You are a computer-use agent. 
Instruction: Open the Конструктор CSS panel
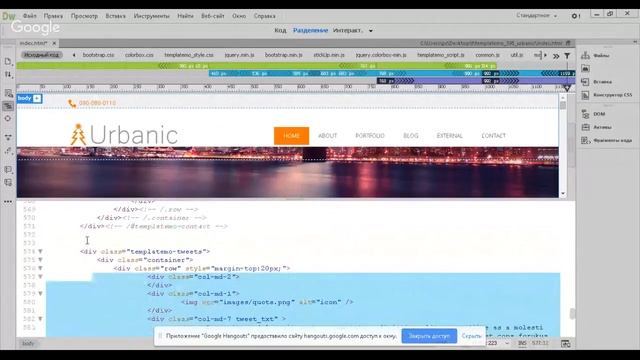coord(607,95)
